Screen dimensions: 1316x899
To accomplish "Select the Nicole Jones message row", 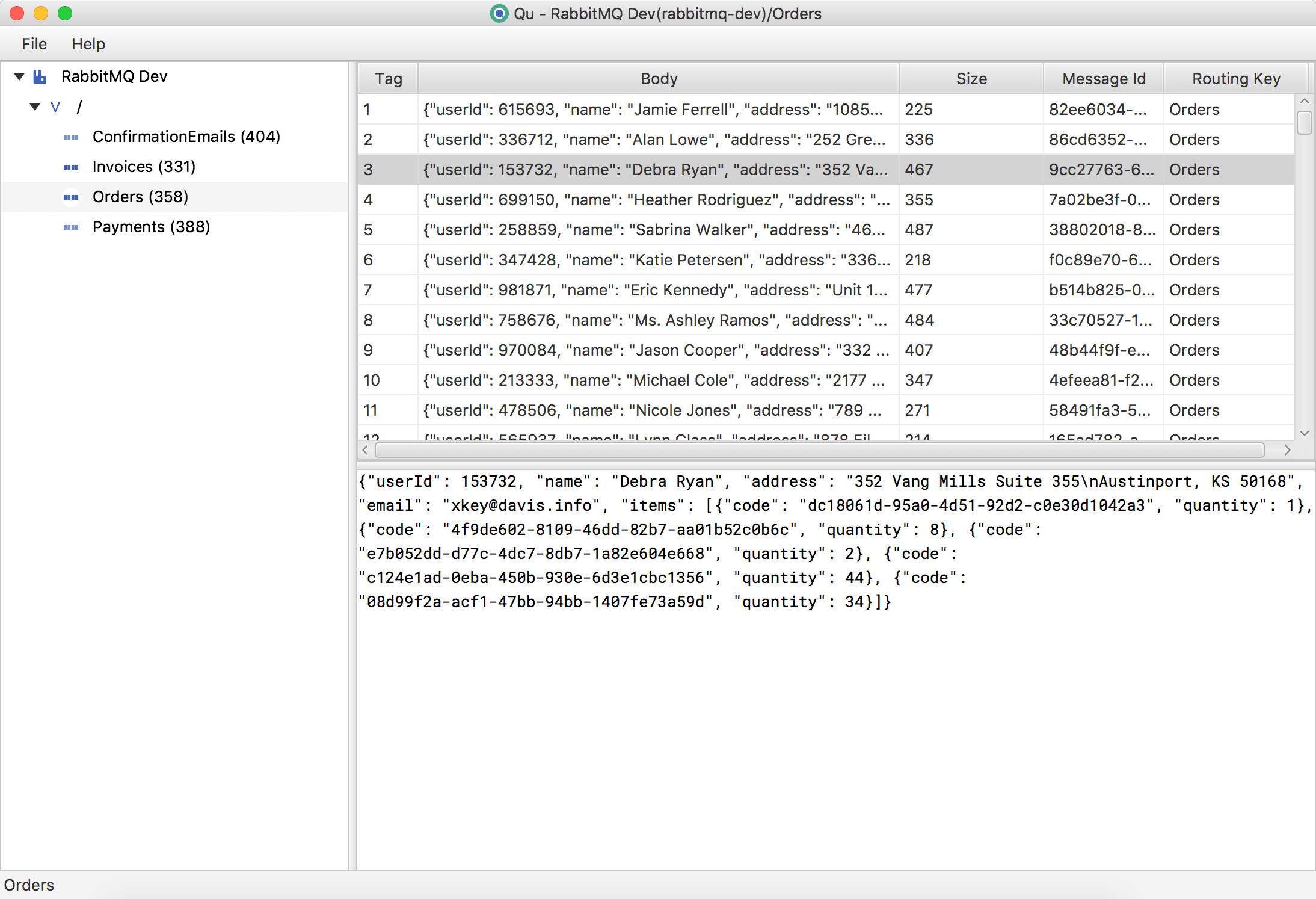I will pyautogui.click(x=826, y=410).
